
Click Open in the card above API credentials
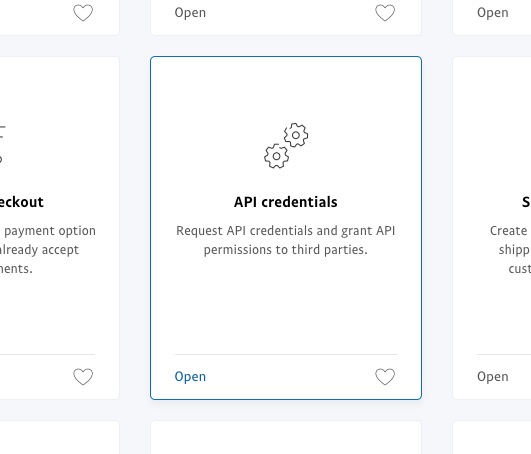190,13
